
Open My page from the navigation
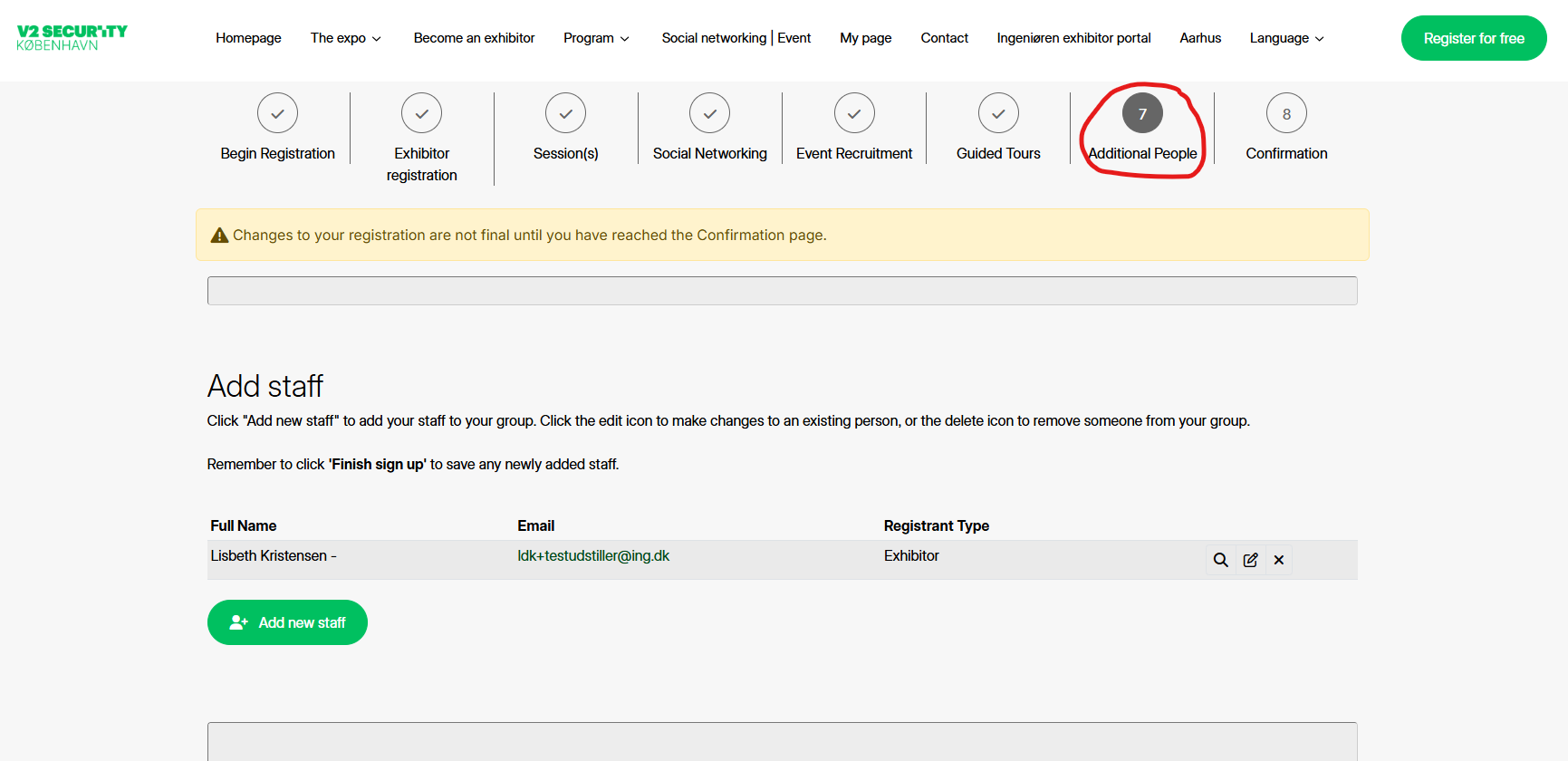[x=865, y=38]
